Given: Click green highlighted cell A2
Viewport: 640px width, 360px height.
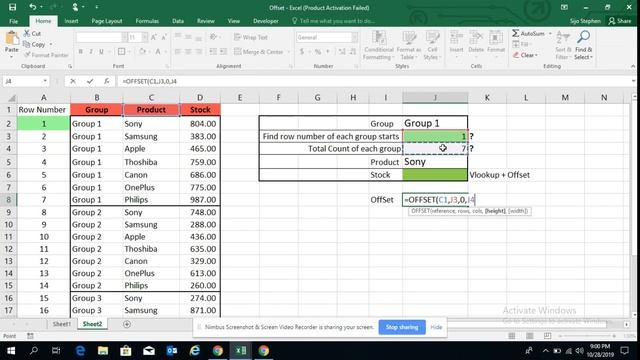Looking at the screenshot, I should (x=43, y=124).
